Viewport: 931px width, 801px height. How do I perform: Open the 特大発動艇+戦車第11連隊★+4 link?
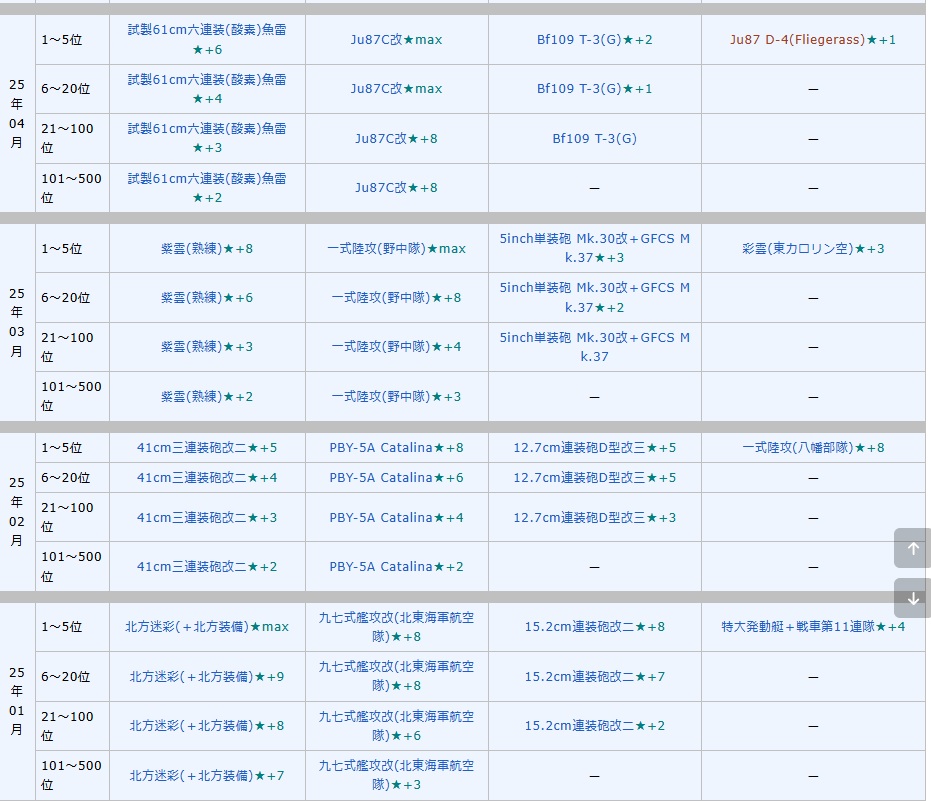tap(813, 627)
